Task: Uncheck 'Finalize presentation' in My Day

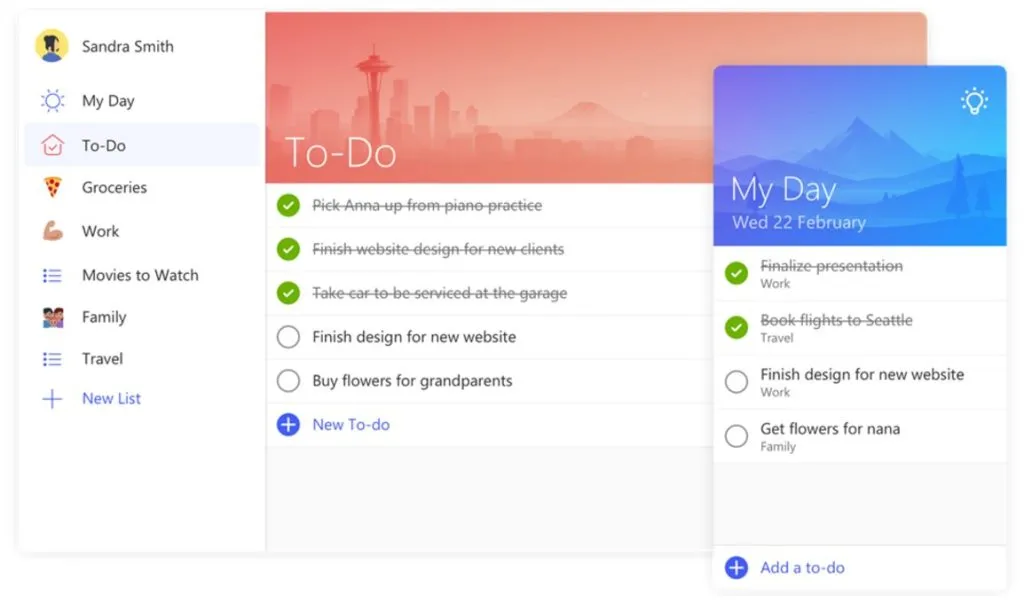Action: click(735, 273)
